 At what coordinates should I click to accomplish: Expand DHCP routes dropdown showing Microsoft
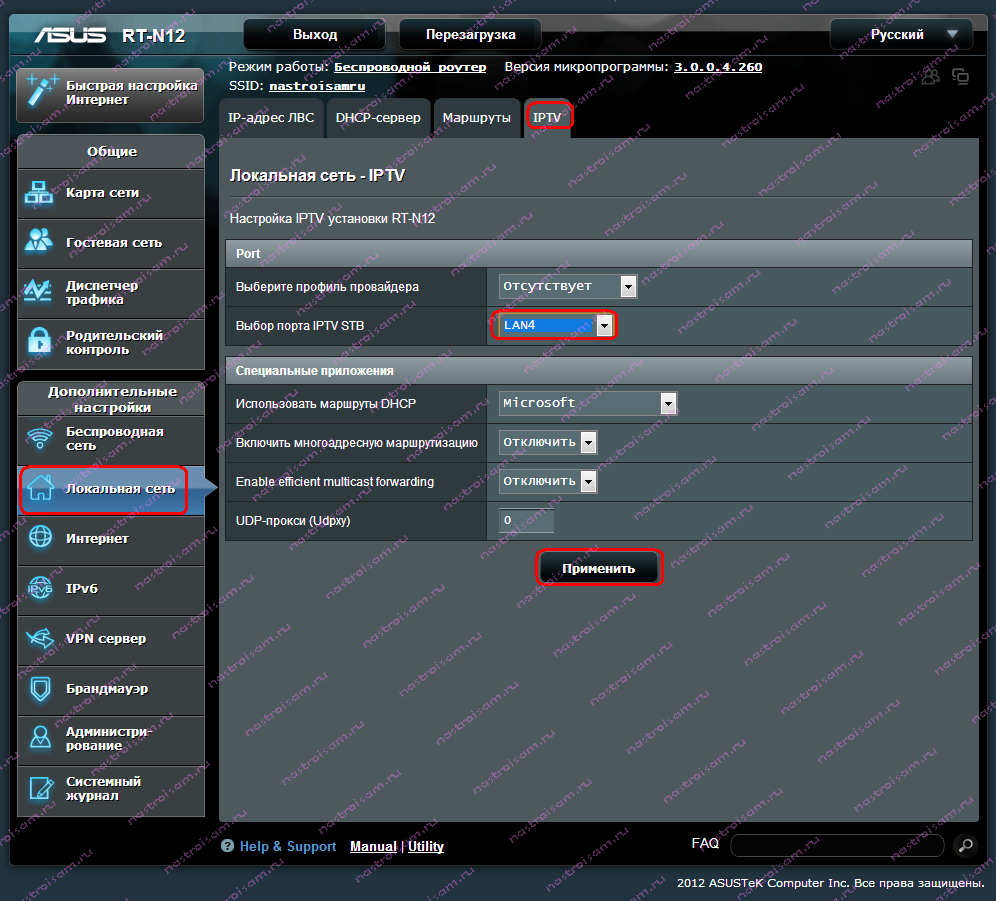[x=588, y=403]
